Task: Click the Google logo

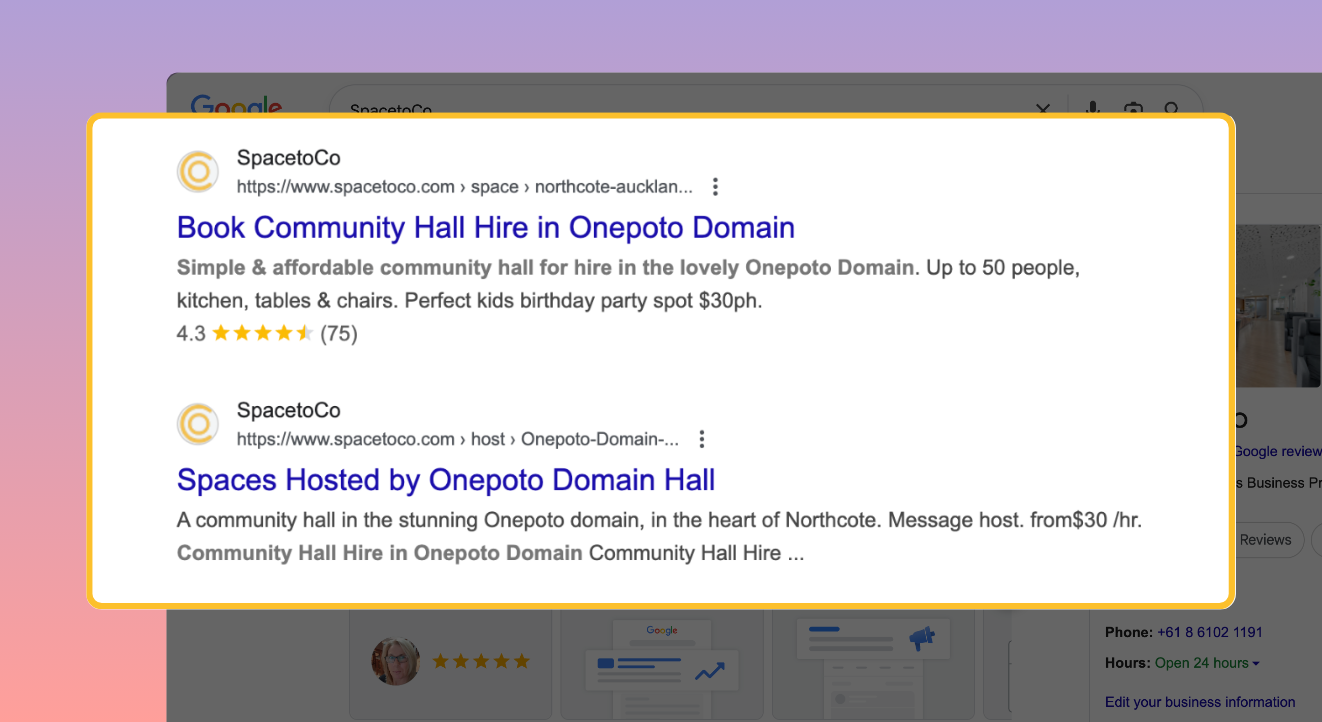Action: pos(236,104)
